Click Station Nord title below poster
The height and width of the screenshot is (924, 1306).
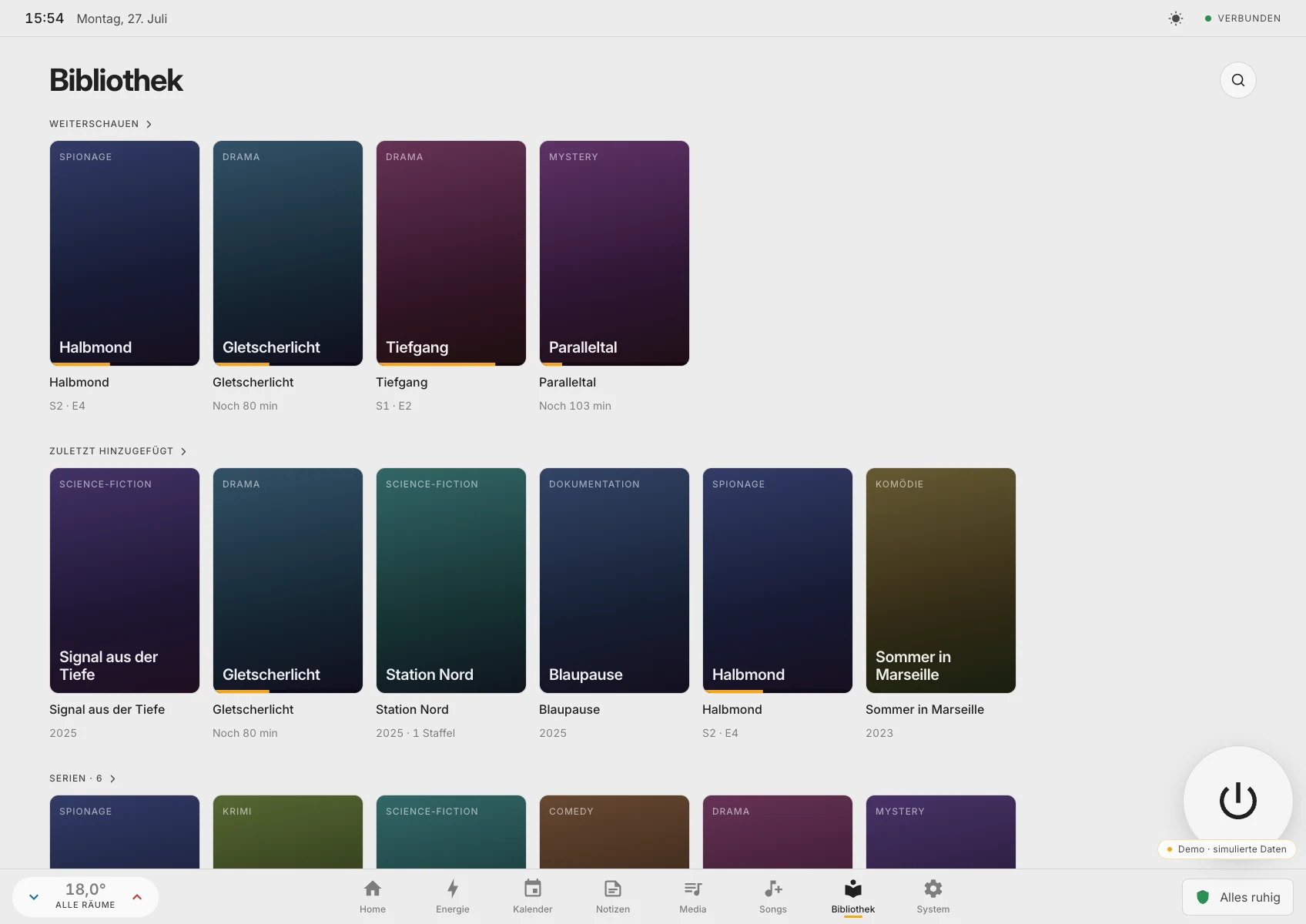412,709
